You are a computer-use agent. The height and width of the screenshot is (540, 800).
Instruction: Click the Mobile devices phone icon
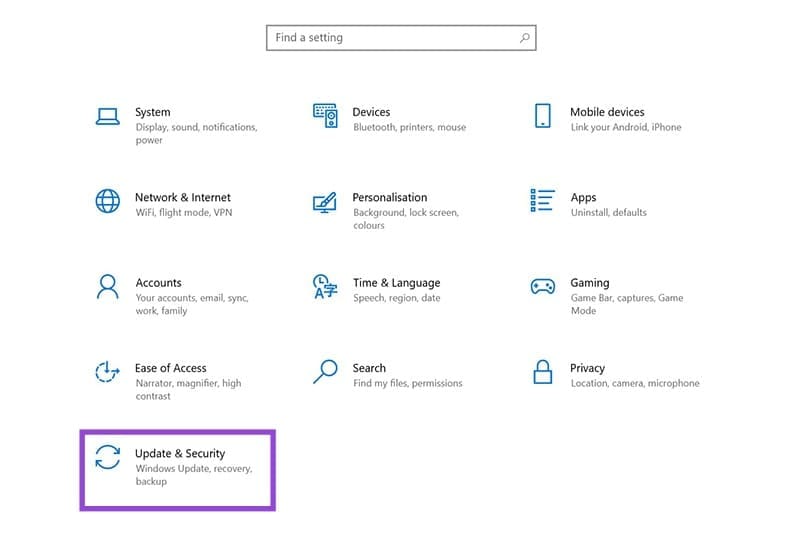point(542,116)
